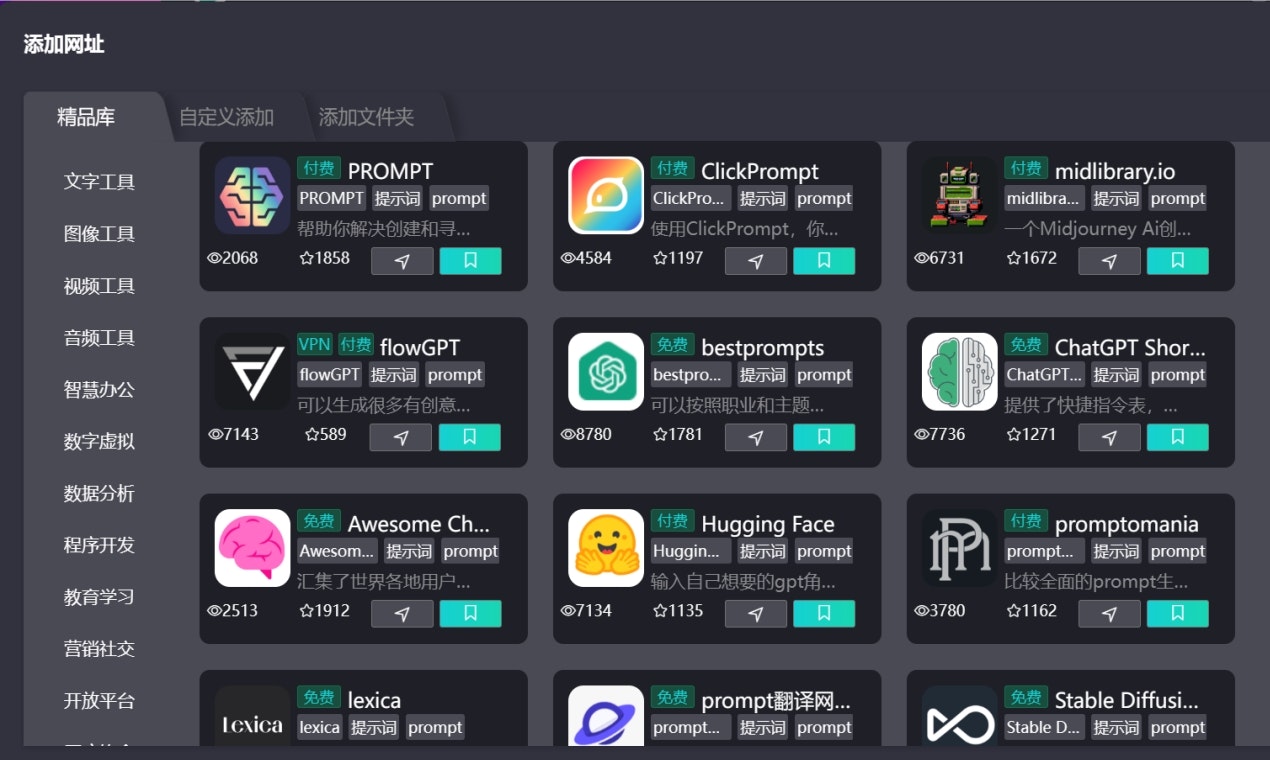Viewport: 1270px width, 760px height.
Task: Switch to the 自定义添加 tab
Action: click(227, 117)
